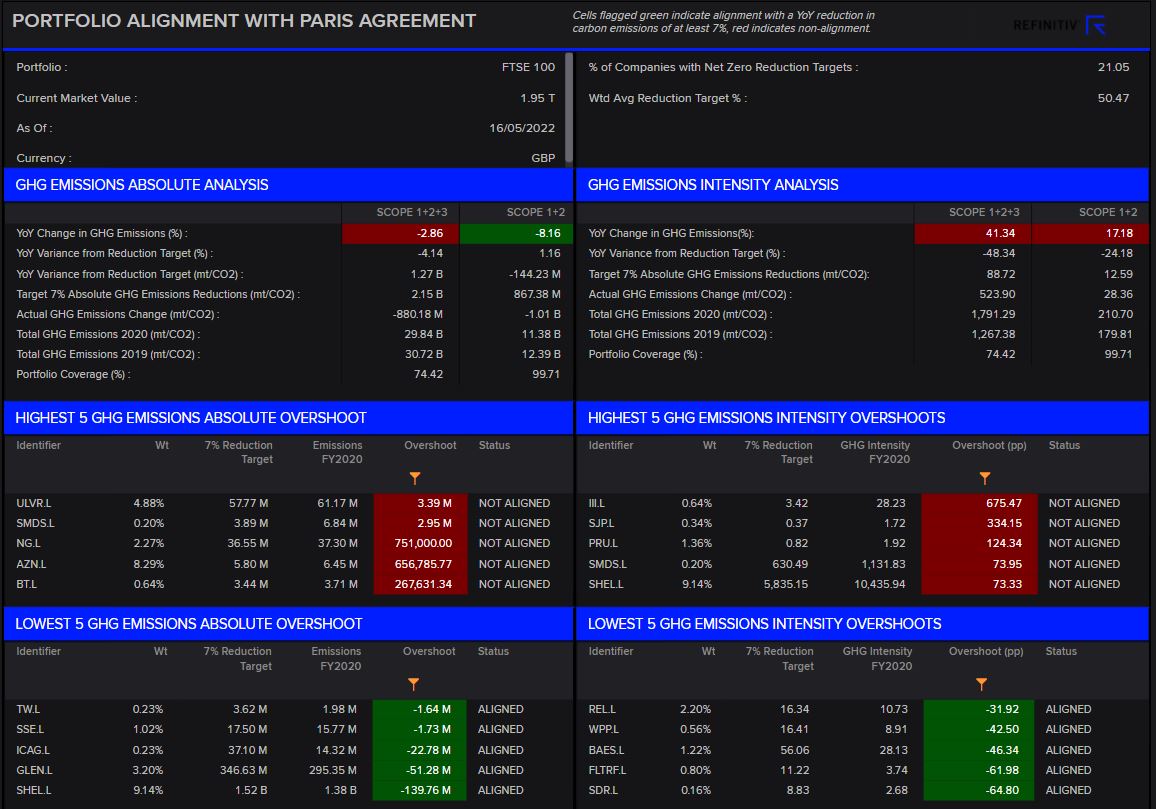Click the AZN.L identifier
This screenshot has width=1156, height=809.
click(31, 564)
